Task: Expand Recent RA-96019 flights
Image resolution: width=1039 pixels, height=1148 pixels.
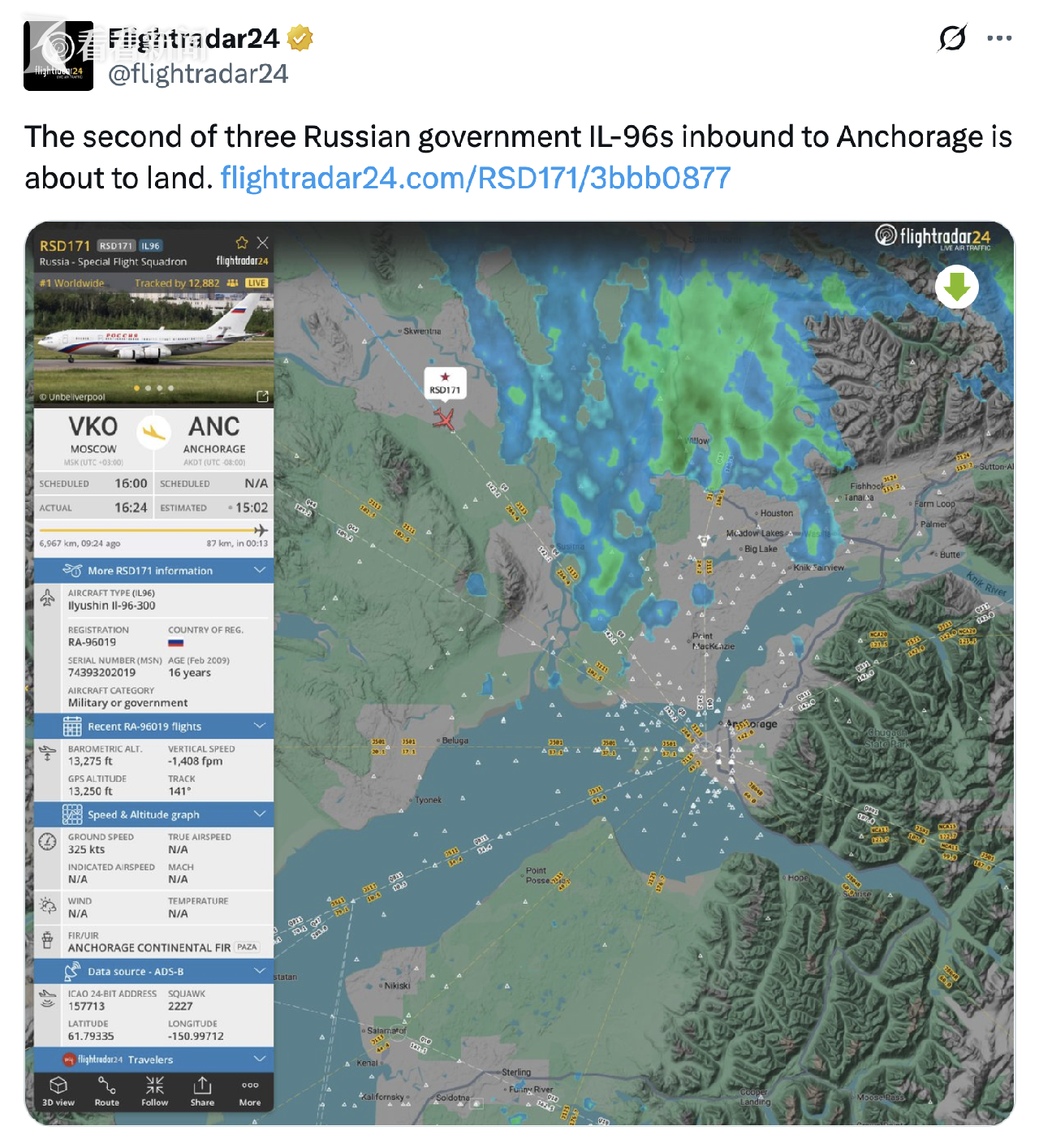Action: 153,727
